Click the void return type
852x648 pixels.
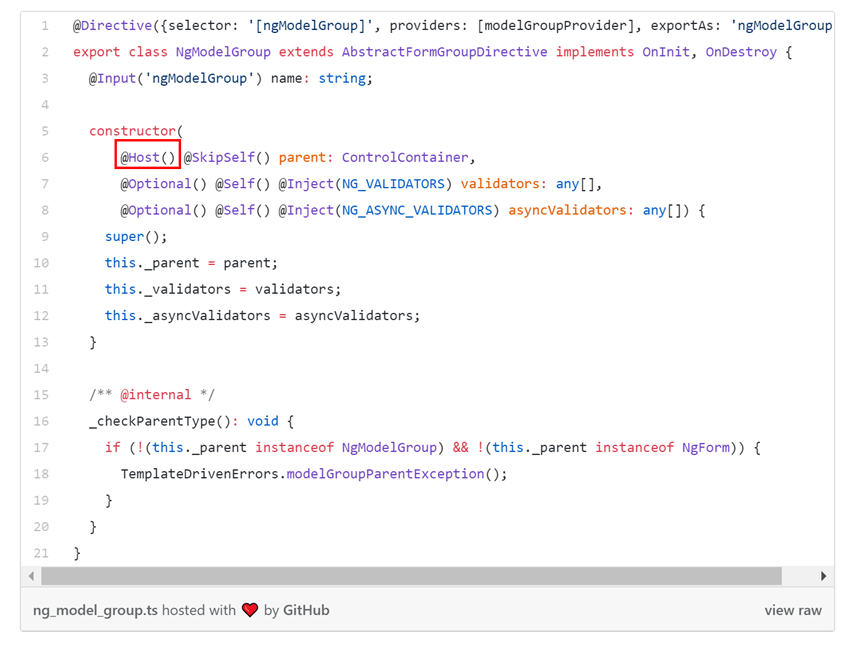click(263, 421)
